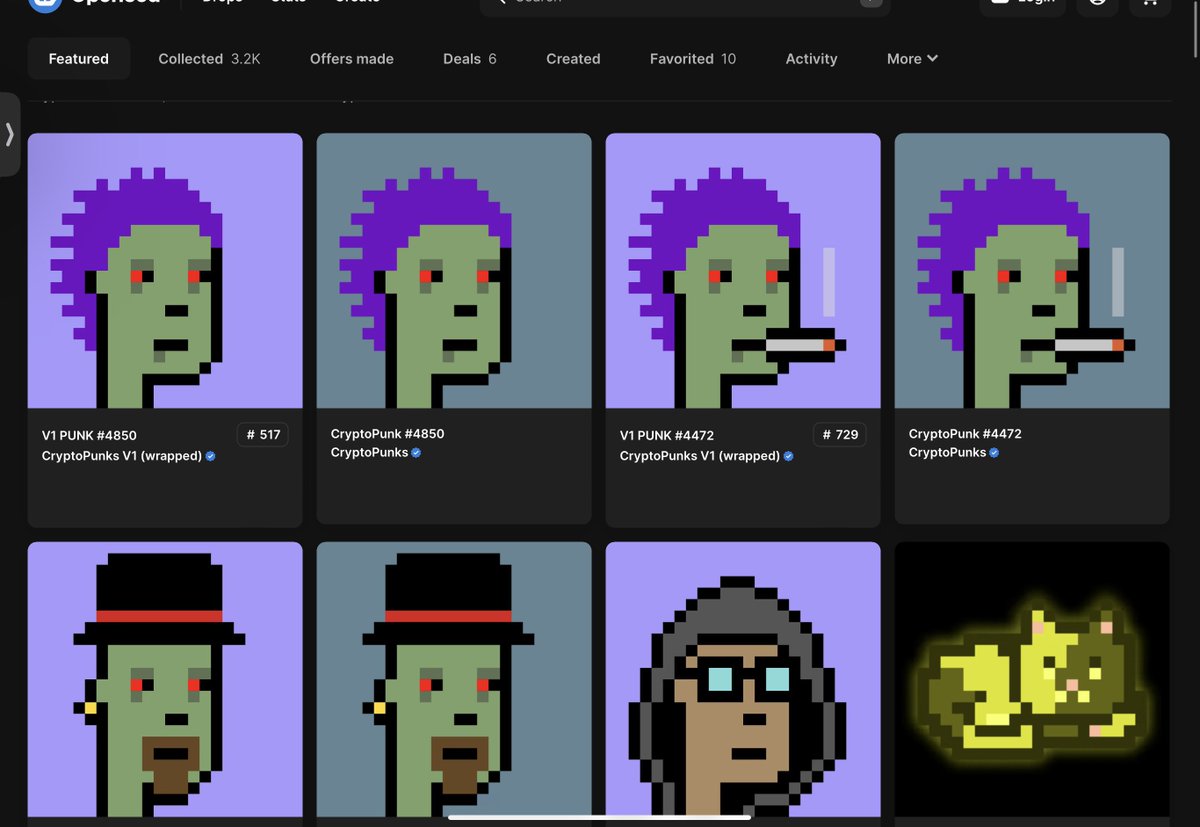Open CryptoPunks V1 (wrapped) collection under #4472
Image resolution: width=1200 pixels, height=827 pixels.
700,456
